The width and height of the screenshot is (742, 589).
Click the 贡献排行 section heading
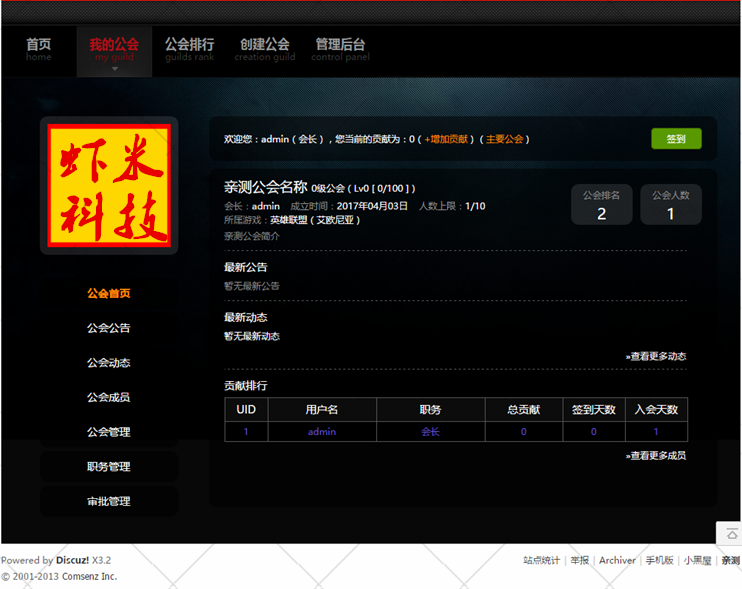246,386
